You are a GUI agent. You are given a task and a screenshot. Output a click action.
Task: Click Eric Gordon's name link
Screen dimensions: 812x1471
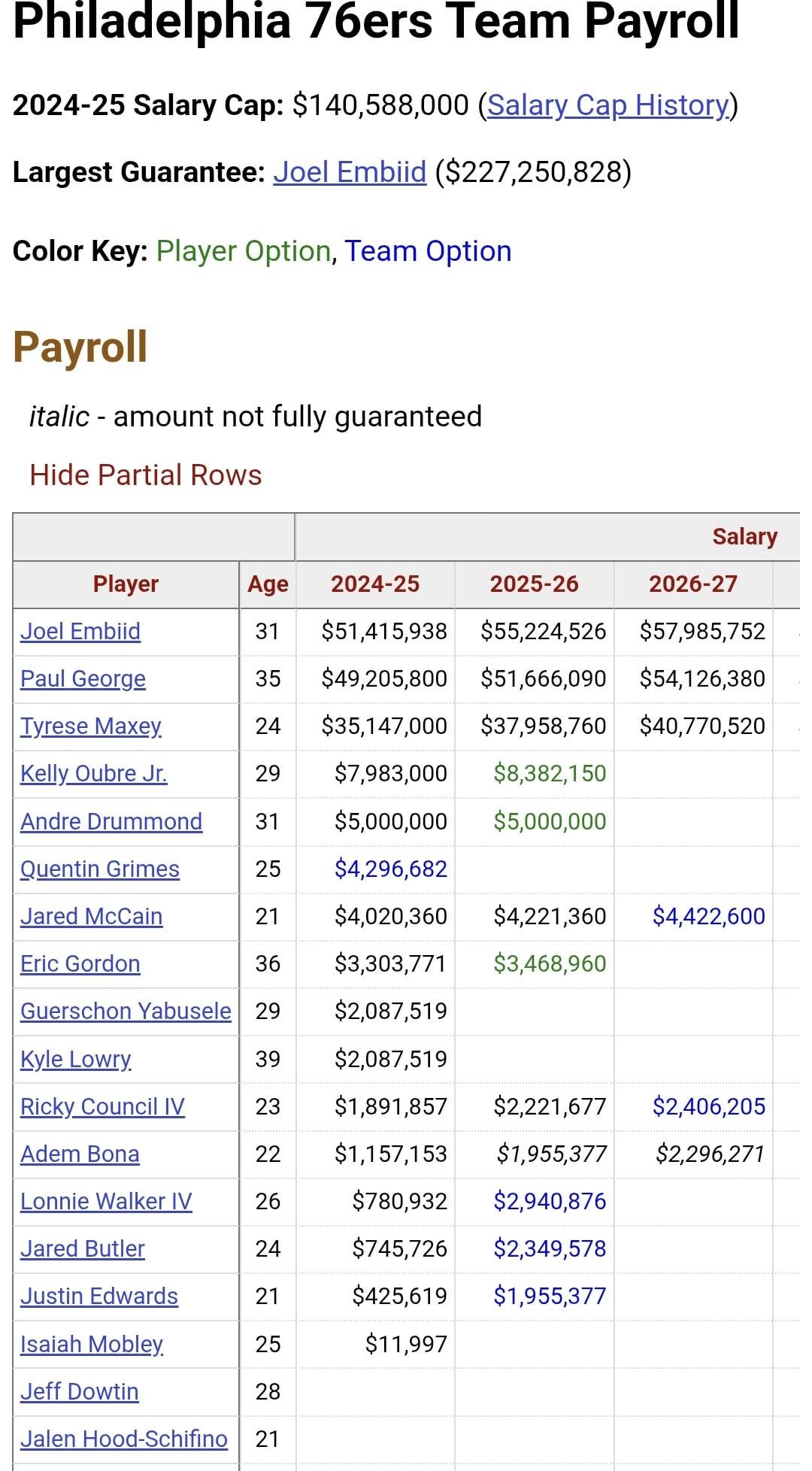(80, 963)
